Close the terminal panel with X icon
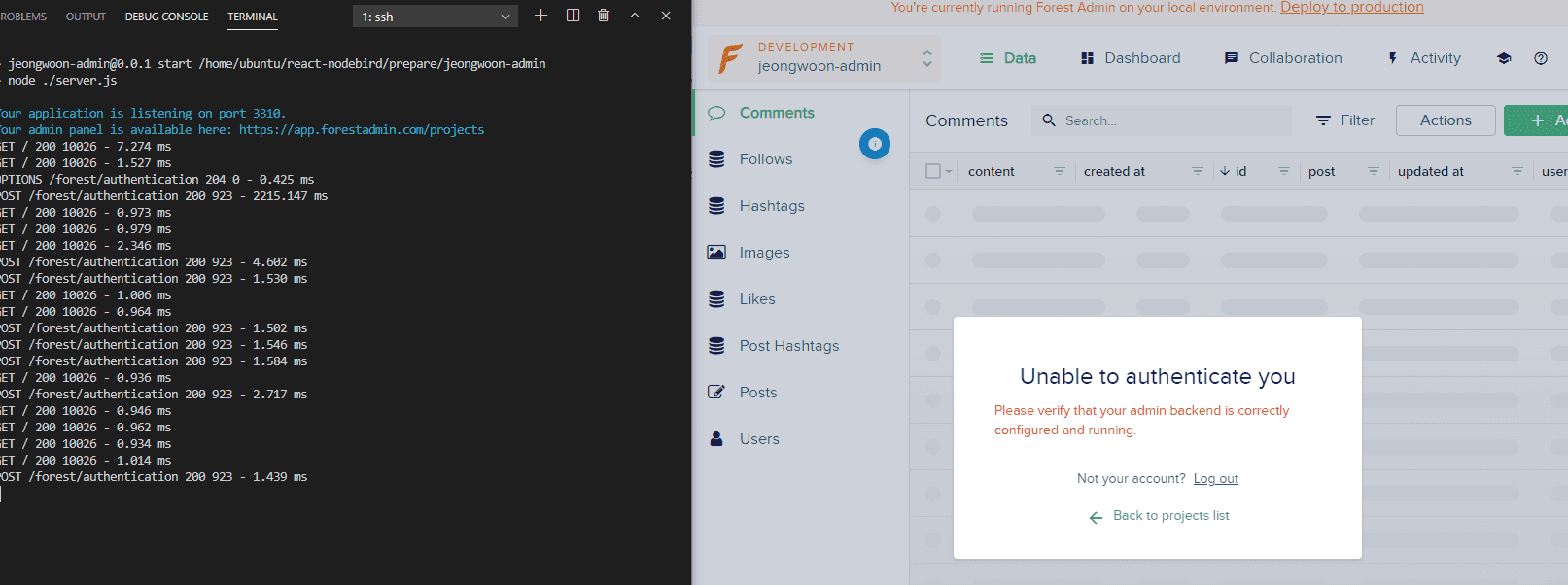Viewport: 1568px width, 585px height. (x=666, y=16)
